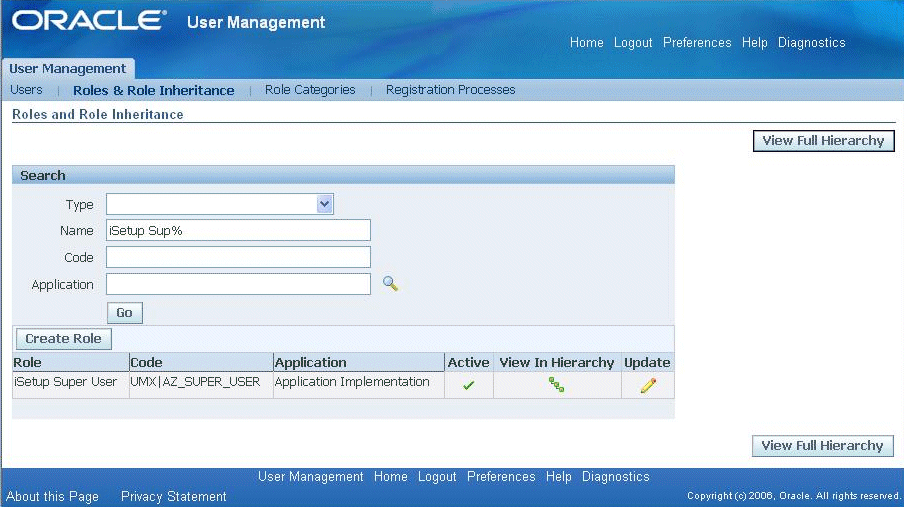Click the Code column header
The image size is (904, 507).
(x=201, y=362)
